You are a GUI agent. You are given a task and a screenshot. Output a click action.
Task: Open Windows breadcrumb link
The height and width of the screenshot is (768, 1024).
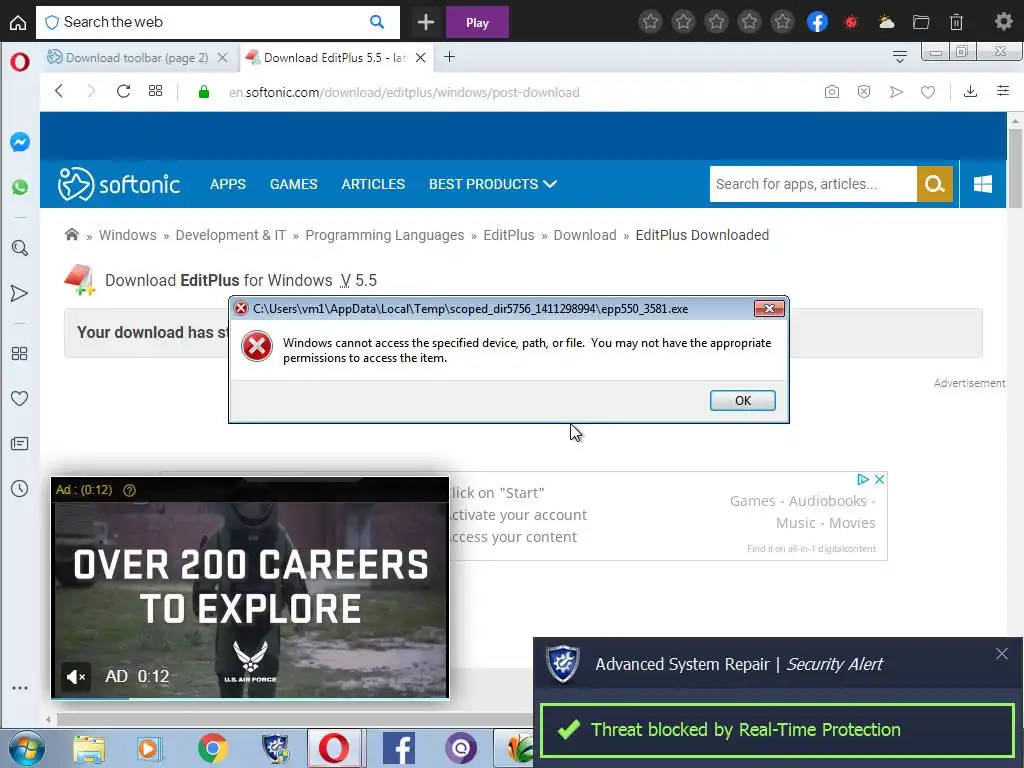(x=127, y=235)
